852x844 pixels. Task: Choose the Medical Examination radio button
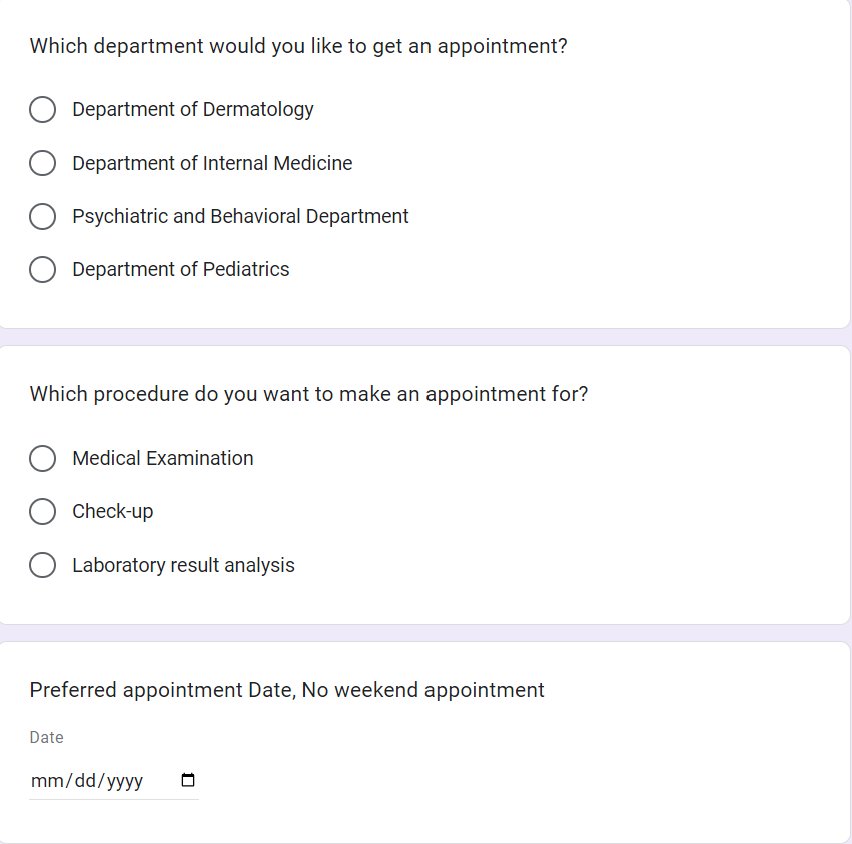42,458
